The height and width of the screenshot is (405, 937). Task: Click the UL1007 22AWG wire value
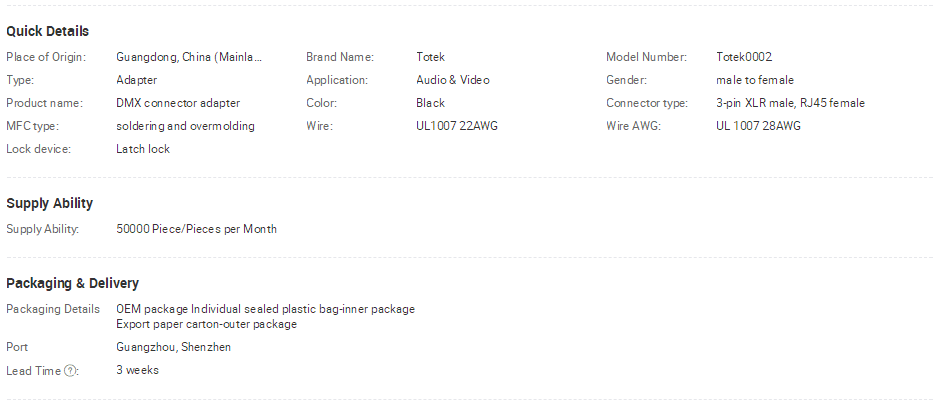coord(457,126)
